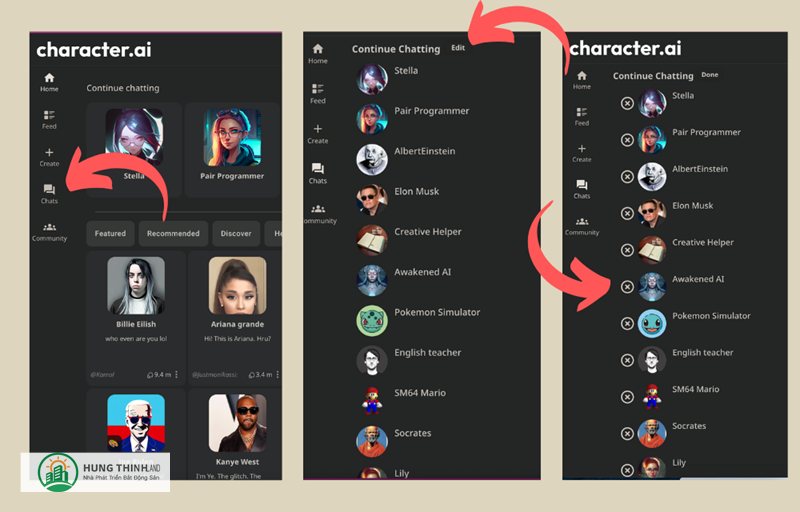
Task: Open Elon Musk chat in Edit list
Action: 398,199
